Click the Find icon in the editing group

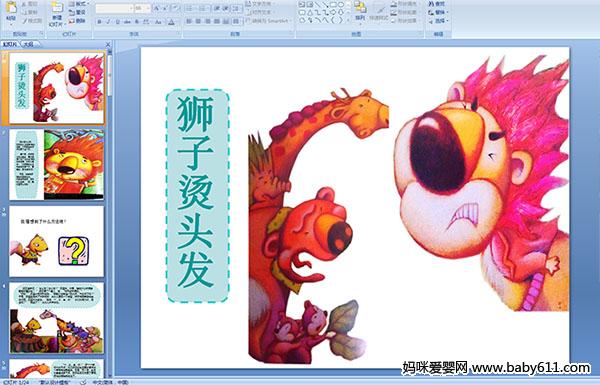point(437,4)
